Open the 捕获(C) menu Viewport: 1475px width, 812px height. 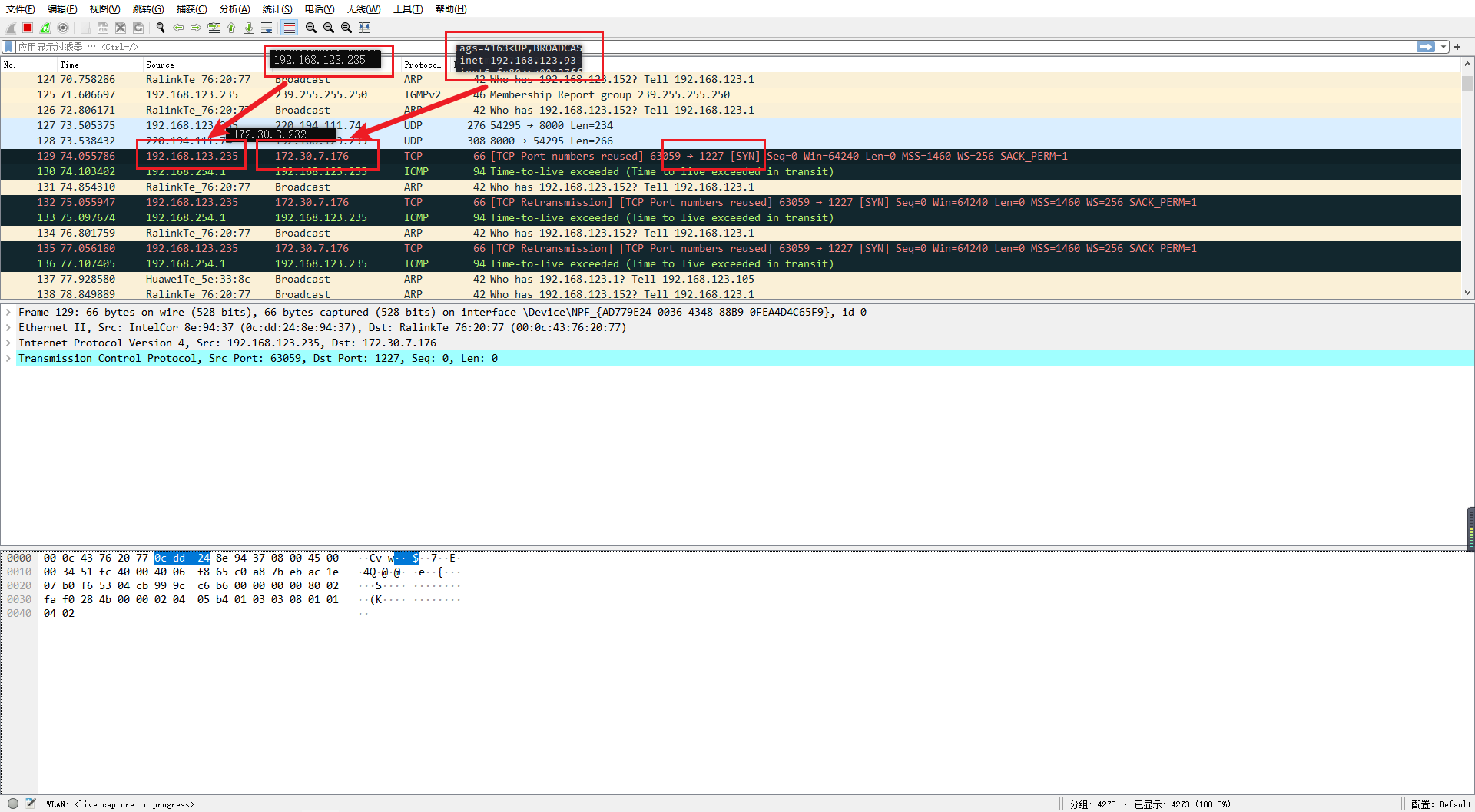[x=191, y=9]
